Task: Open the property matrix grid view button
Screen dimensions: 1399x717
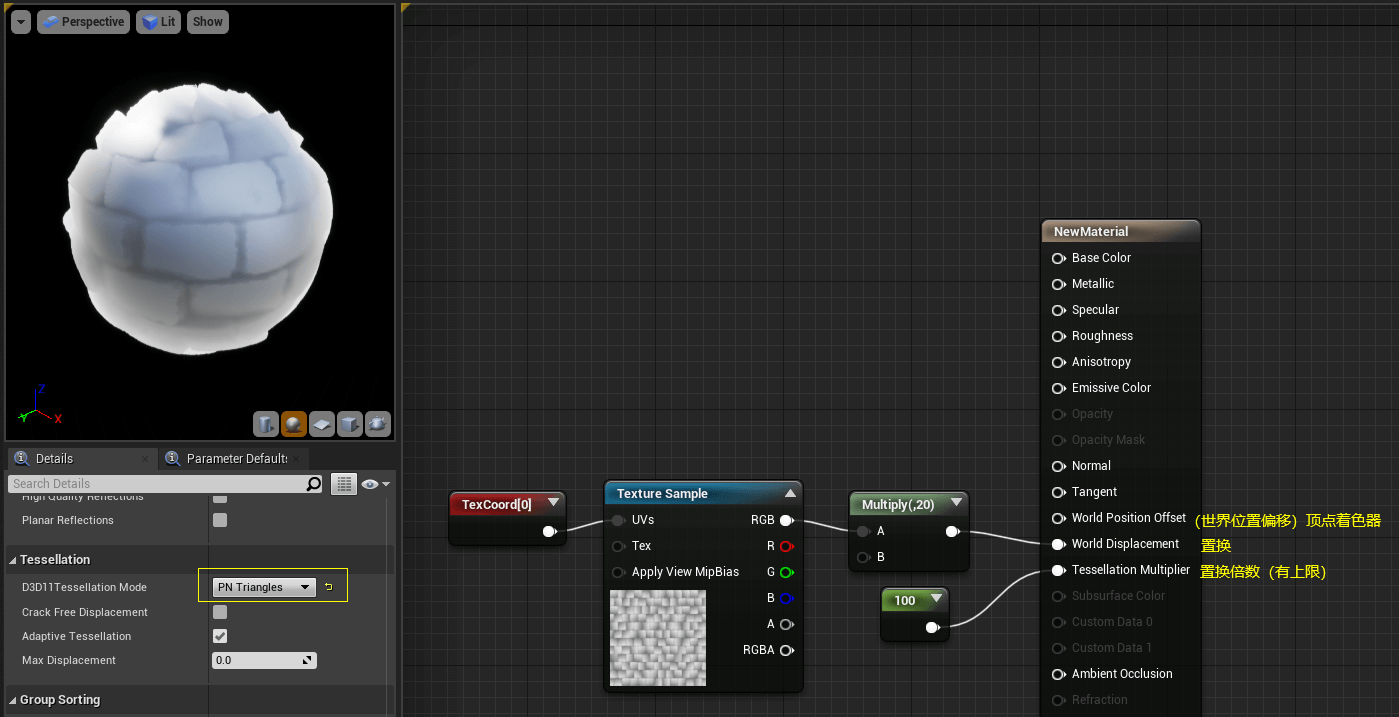Action: tap(344, 484)
